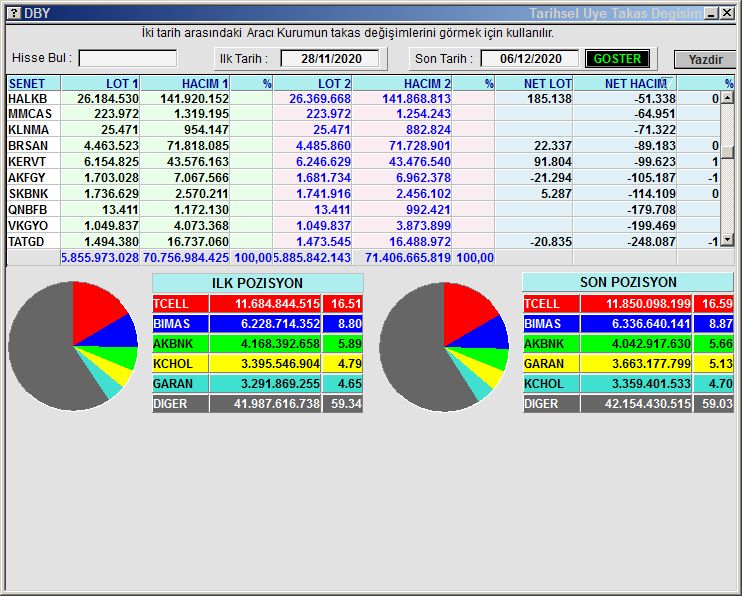The width and height of the screenshot is (742, 596).
Task: Click yellow KCHOL swatch in ILK POZISYON
Action: 180,364
